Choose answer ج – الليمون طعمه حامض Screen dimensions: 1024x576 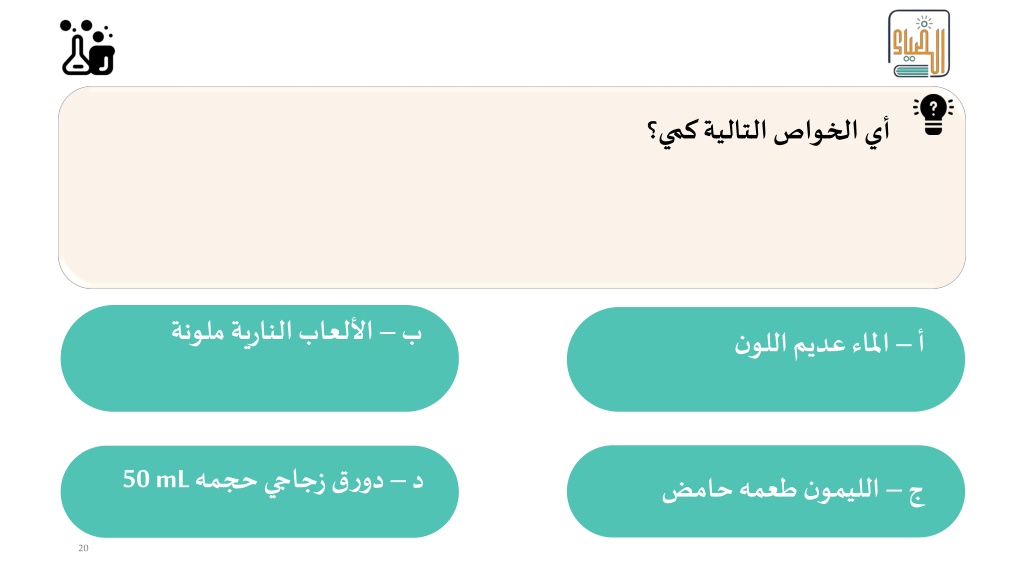tap(765, 491)
